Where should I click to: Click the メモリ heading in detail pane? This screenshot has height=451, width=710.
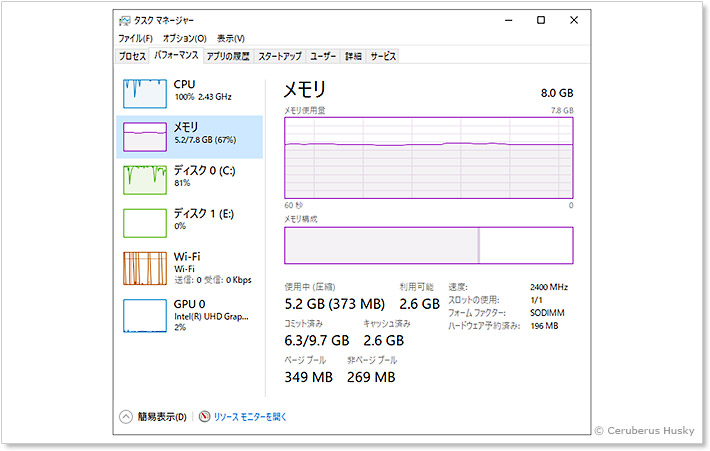305,89
